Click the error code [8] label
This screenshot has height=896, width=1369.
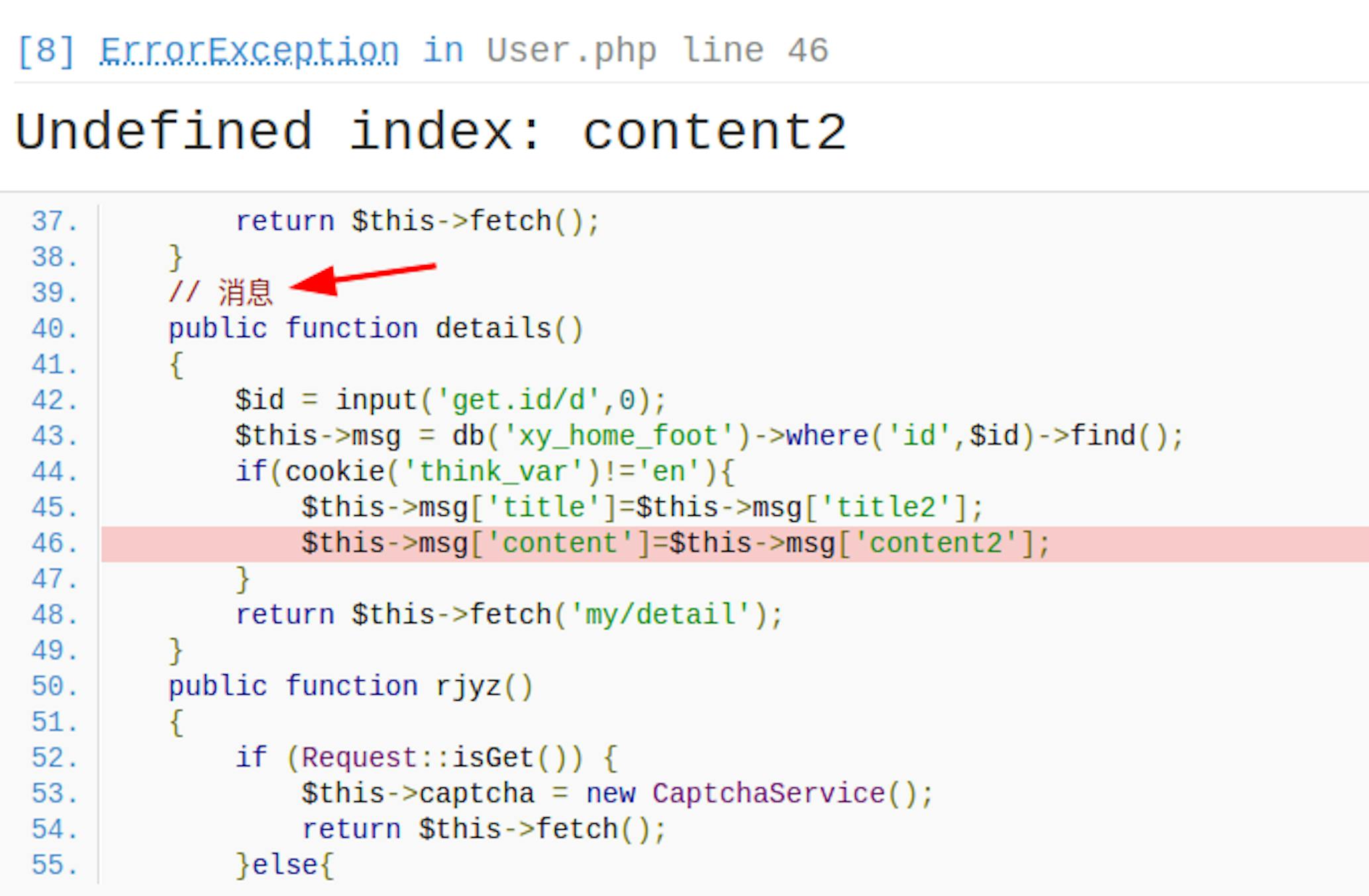point(46,51)
